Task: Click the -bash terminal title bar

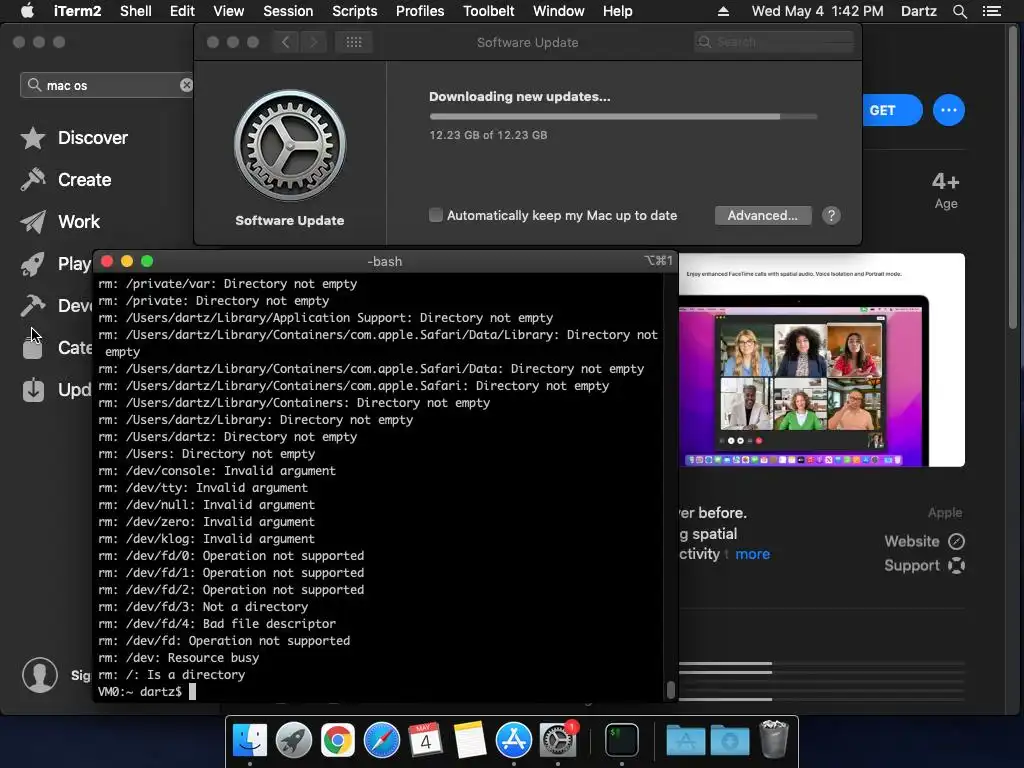Action: point(385,261)
